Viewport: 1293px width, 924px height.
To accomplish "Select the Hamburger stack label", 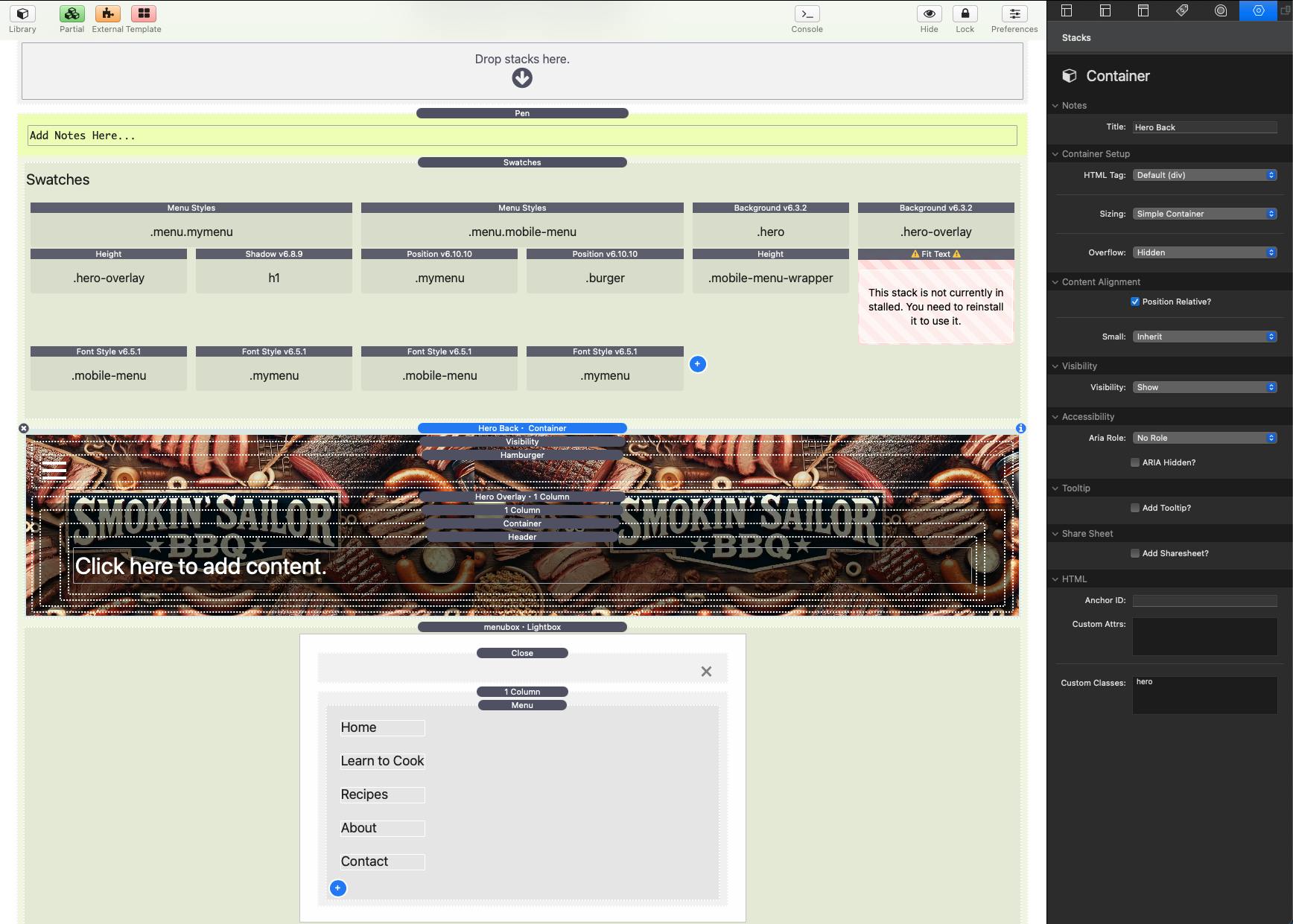I will (522, 455).
